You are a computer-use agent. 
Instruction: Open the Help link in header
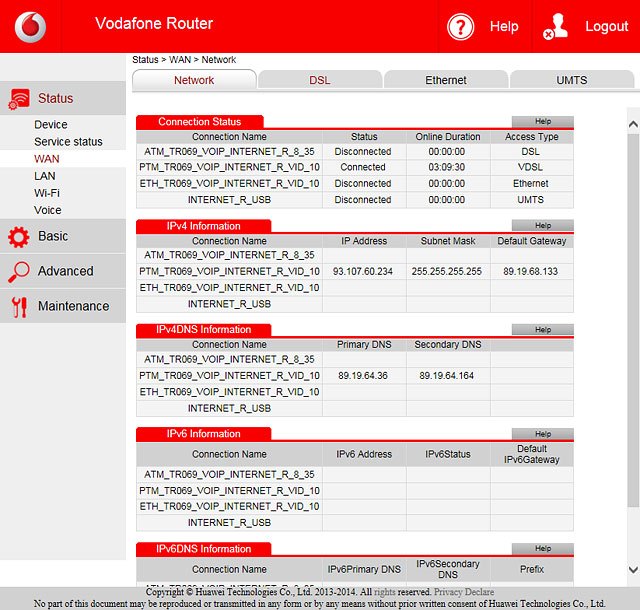coord(504,27)
